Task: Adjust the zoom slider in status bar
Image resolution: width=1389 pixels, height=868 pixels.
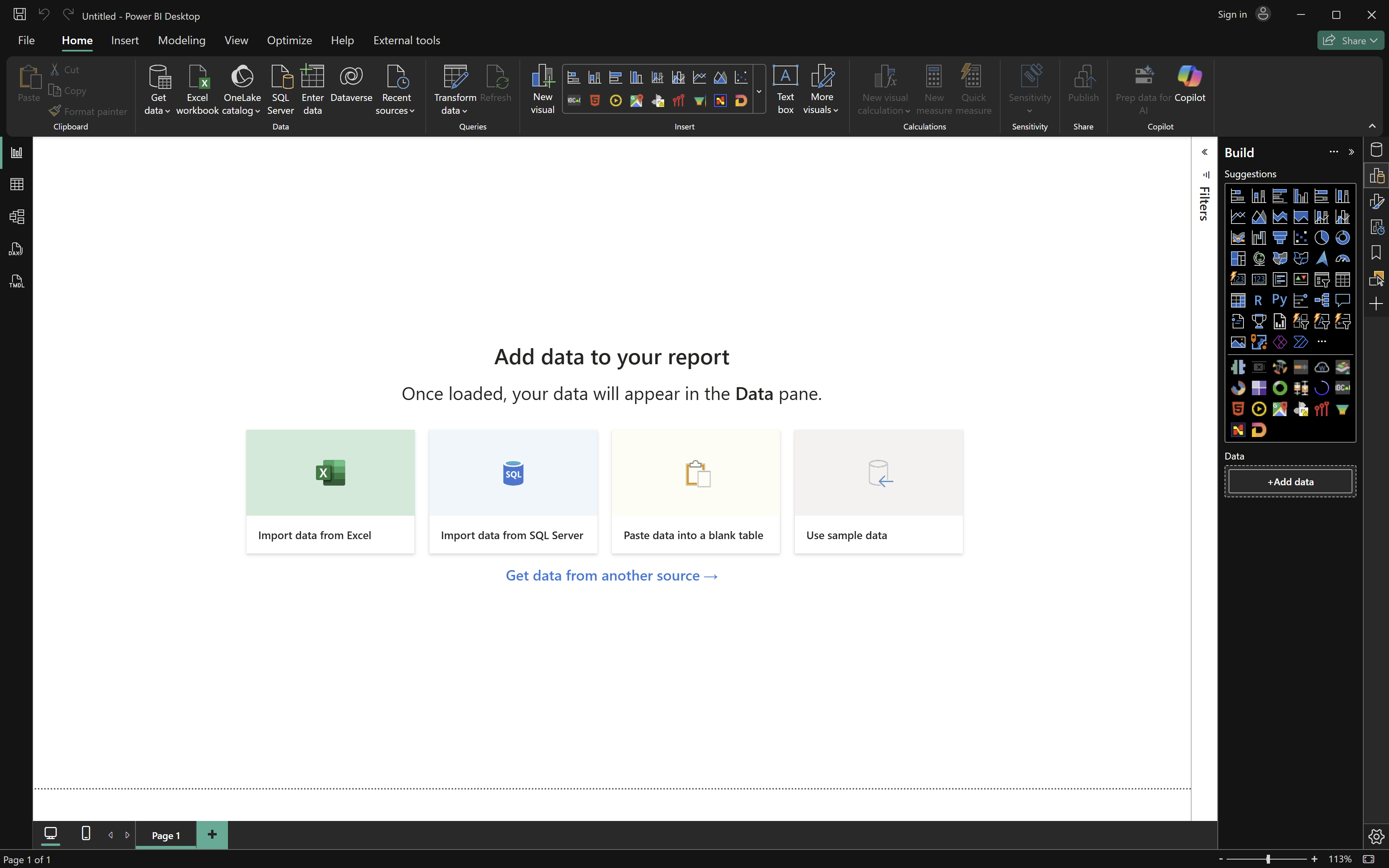Action: point(1268,859)
